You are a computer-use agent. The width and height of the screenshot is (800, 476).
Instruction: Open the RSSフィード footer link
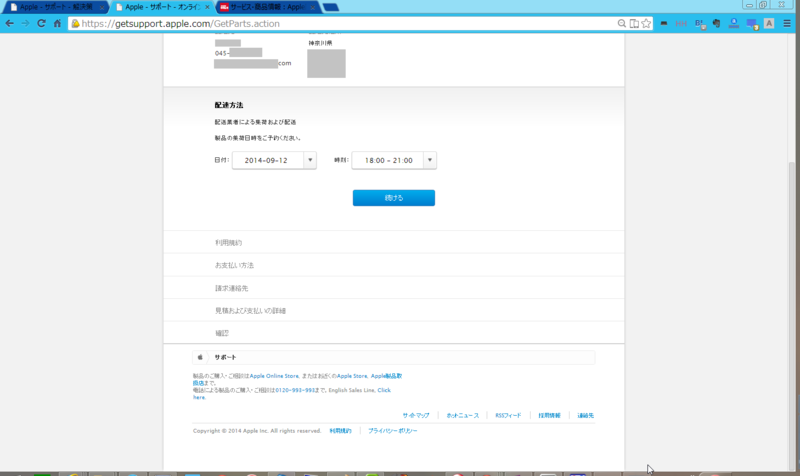click(x=508, y=415)
